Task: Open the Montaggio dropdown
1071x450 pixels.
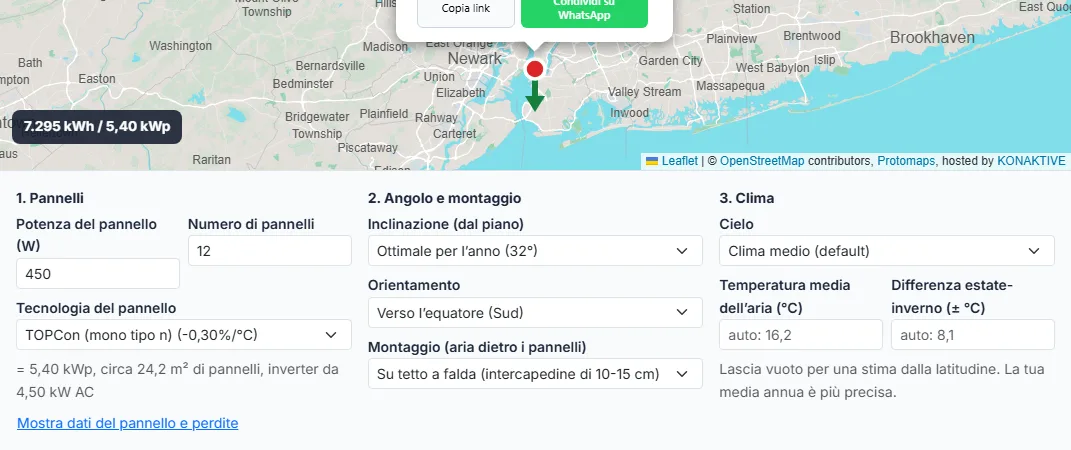Action: tap(535, 374)
